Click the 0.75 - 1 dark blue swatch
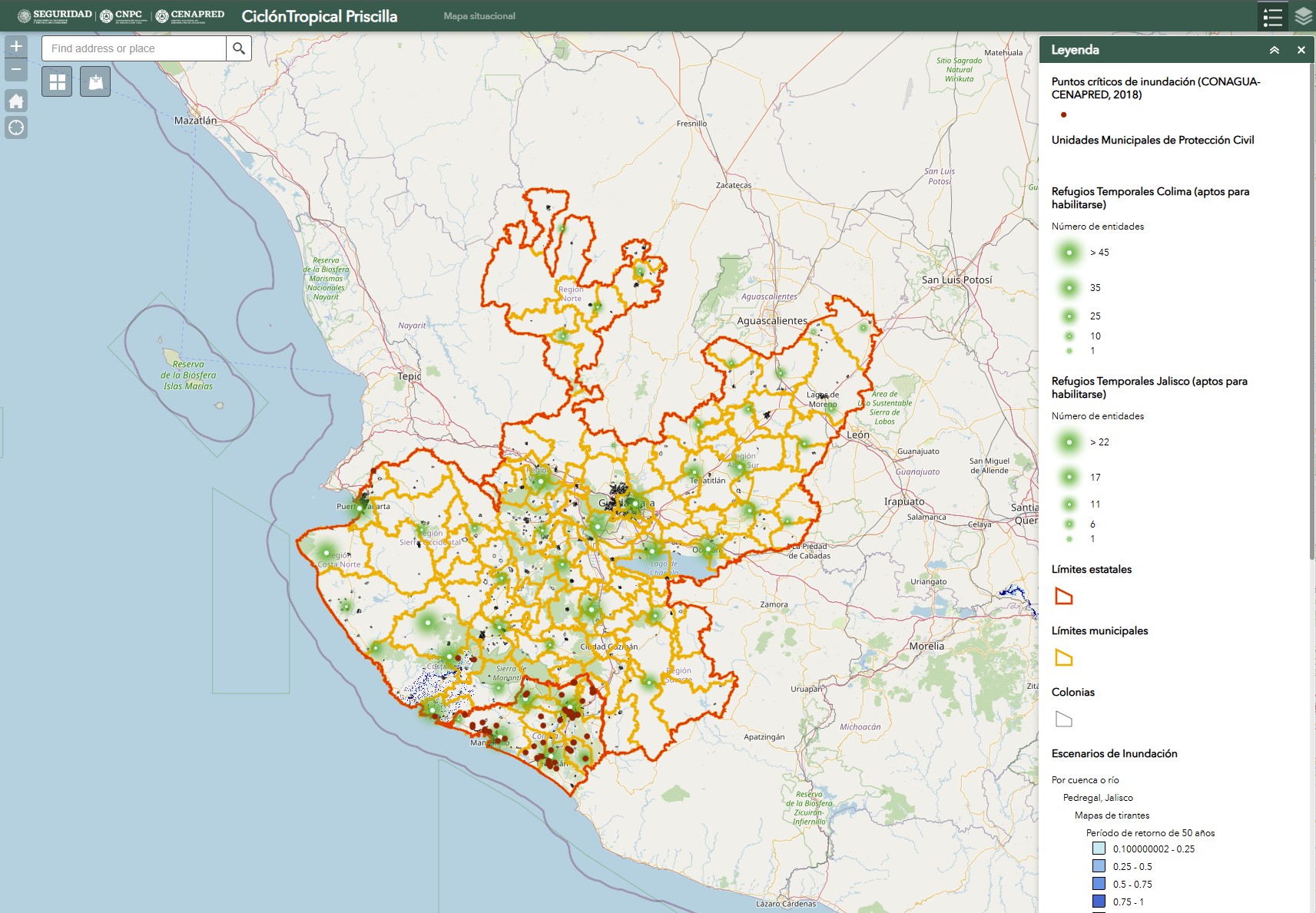The height and width of the screenshot is (913, 1316). [1099, 901]
